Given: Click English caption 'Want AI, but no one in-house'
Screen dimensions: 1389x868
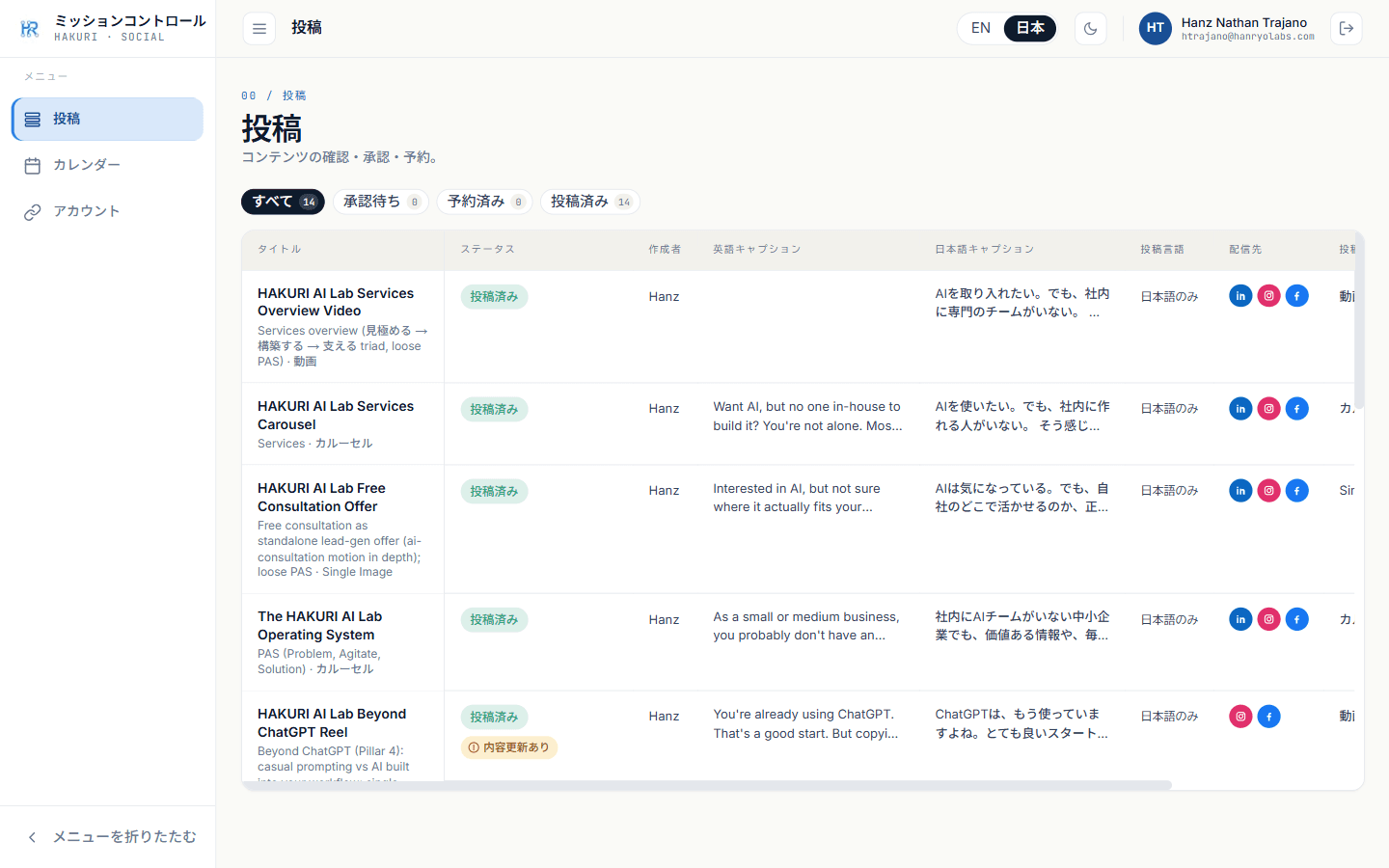Looking at the screenshot, I should 808,417.
